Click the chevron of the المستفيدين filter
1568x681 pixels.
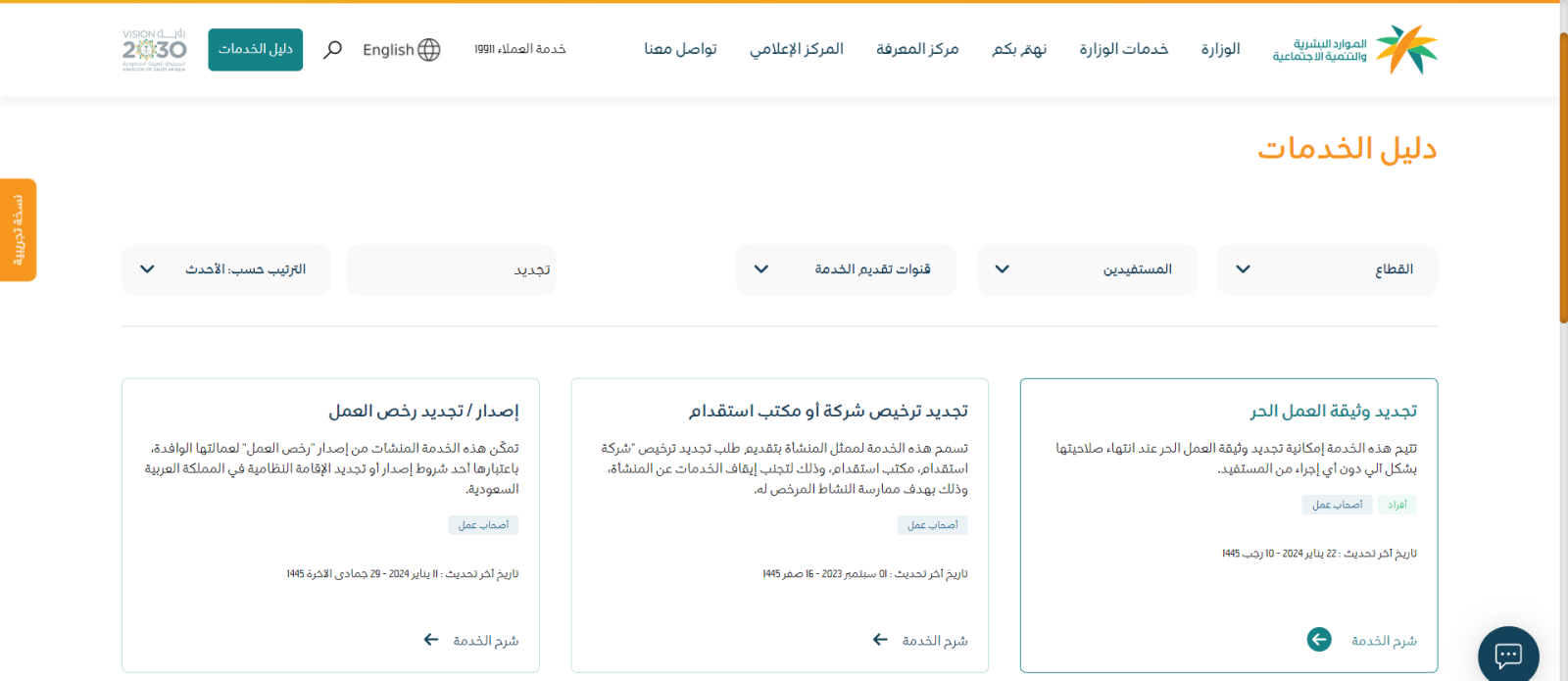coord(1002,269)
